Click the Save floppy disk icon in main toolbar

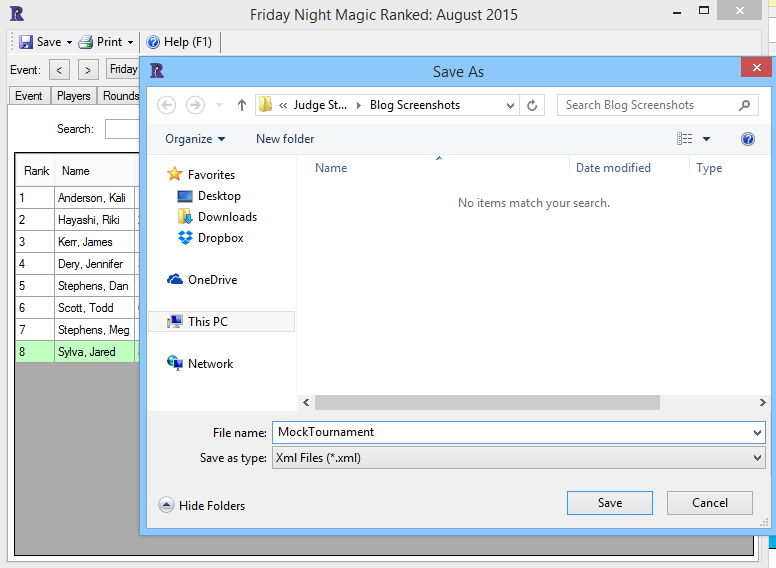(x=26, y=42)
